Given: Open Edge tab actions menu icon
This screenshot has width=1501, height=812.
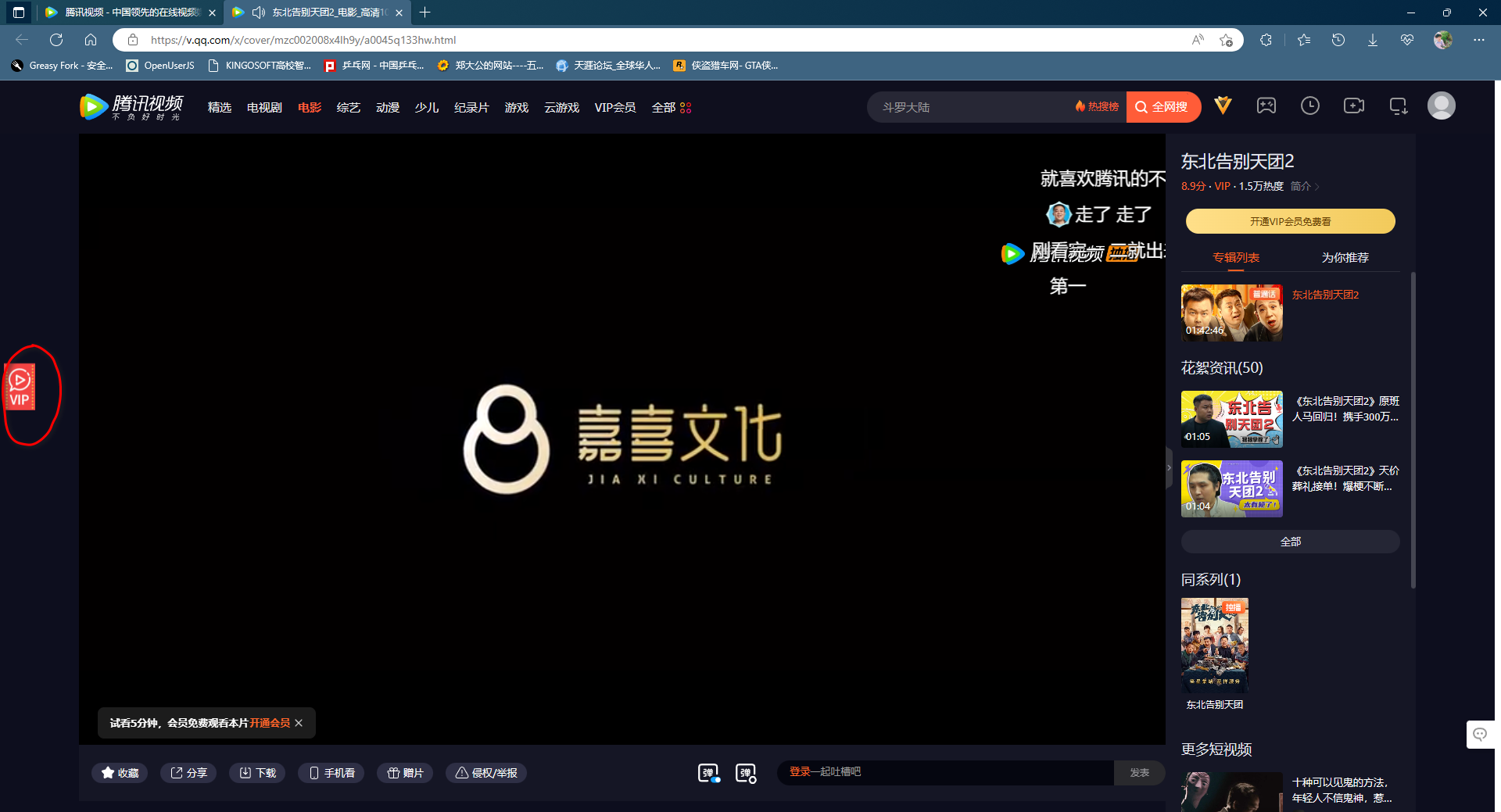Looking at the screenshot, I should click(19, 13).
